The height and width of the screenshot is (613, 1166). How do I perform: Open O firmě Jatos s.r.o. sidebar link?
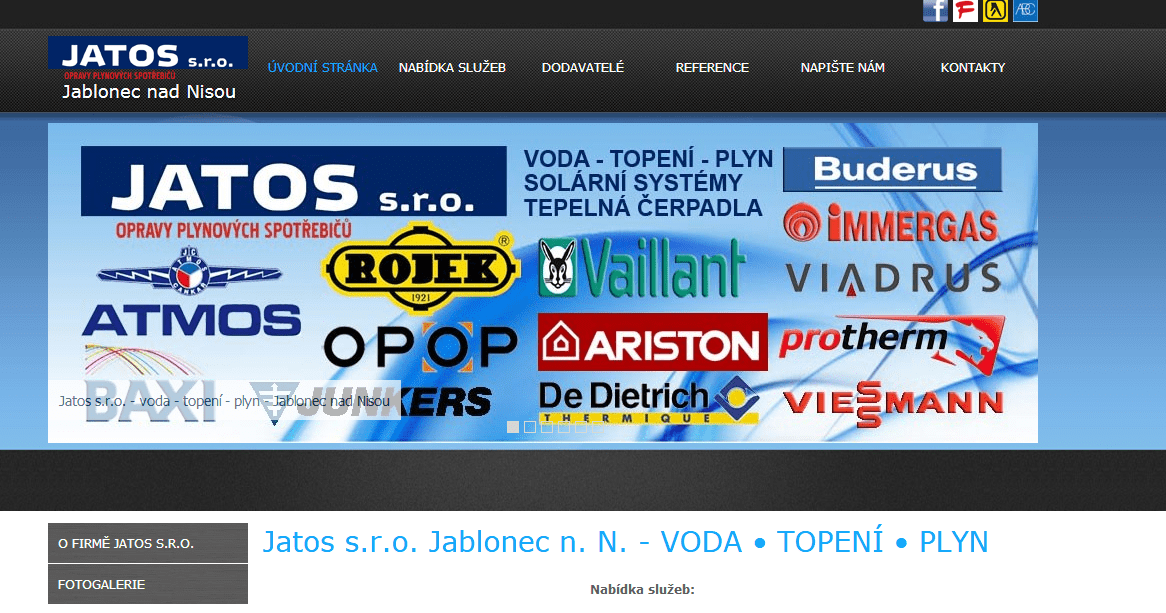[148, 543]
